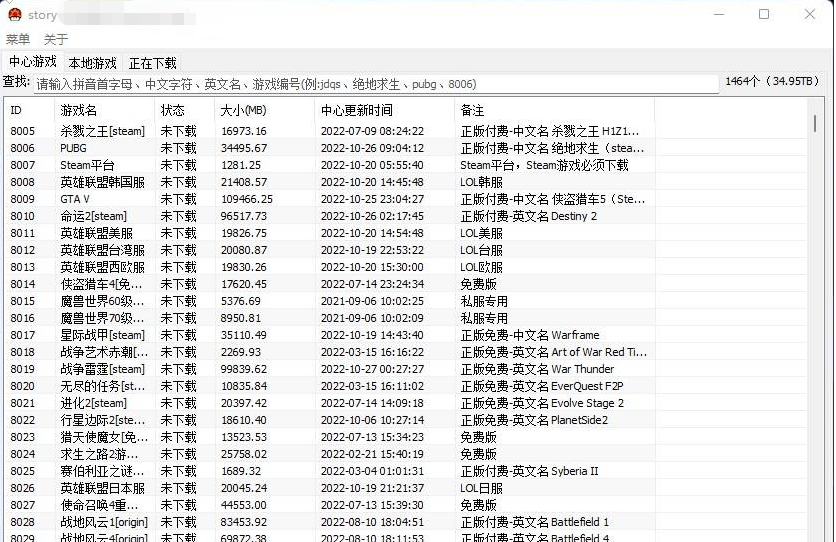Click note 正版免费-英文名 Evolve Stage 2
This screenshot has width=836, height=542.
click(x=542, y=403)
